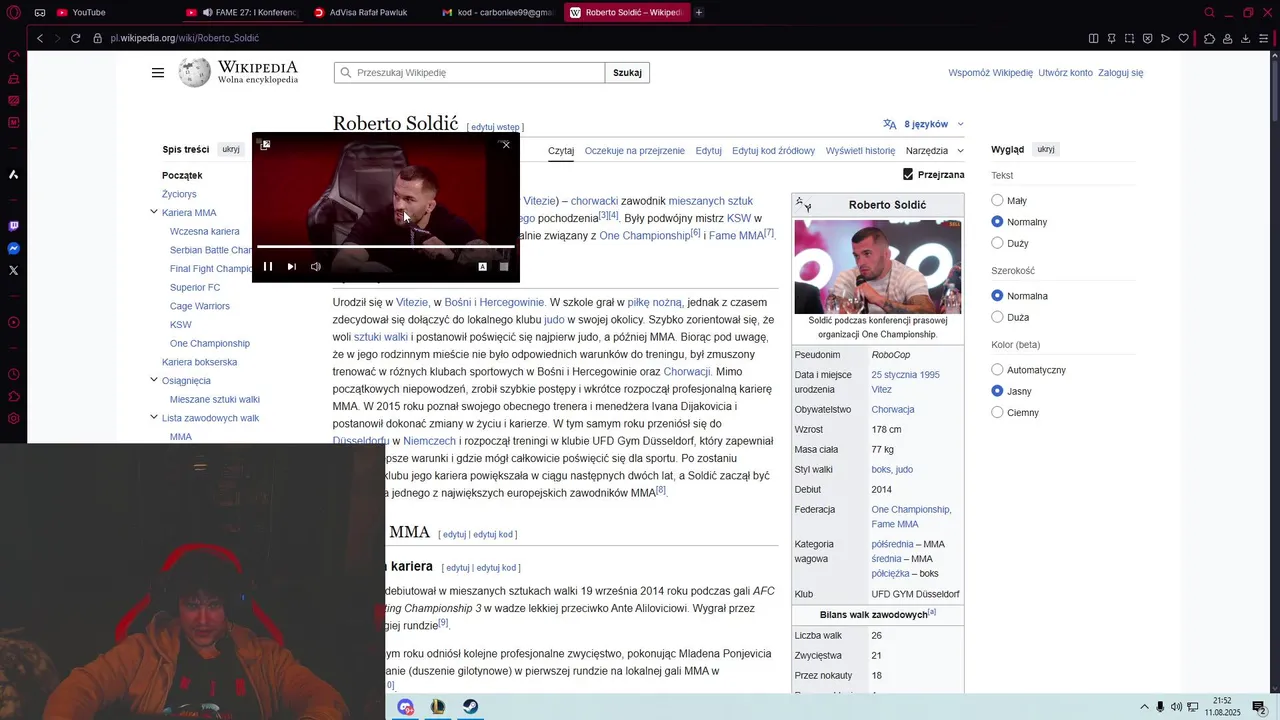Open the Narzędzia tools dropdown

tap(935, 151)
